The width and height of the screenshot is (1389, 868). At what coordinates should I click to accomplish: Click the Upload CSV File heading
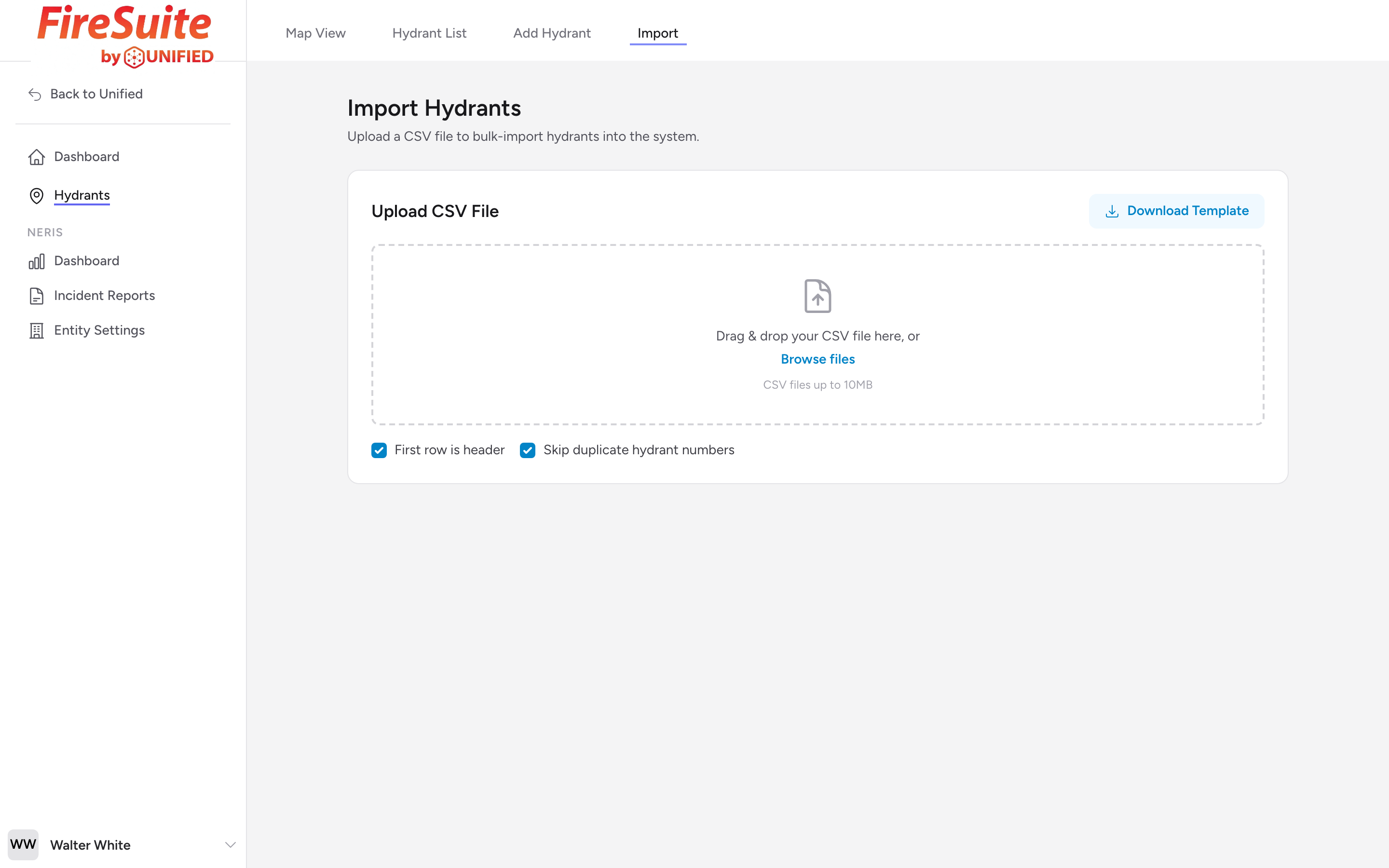pos(435,211)
